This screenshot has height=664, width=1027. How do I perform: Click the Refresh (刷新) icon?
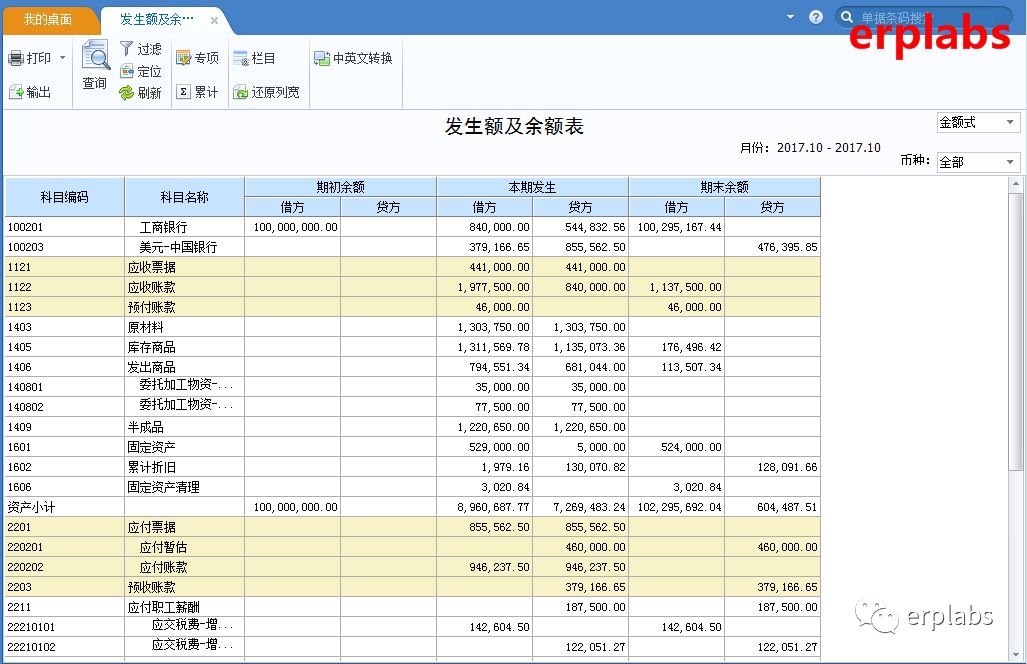coord(126,93)
